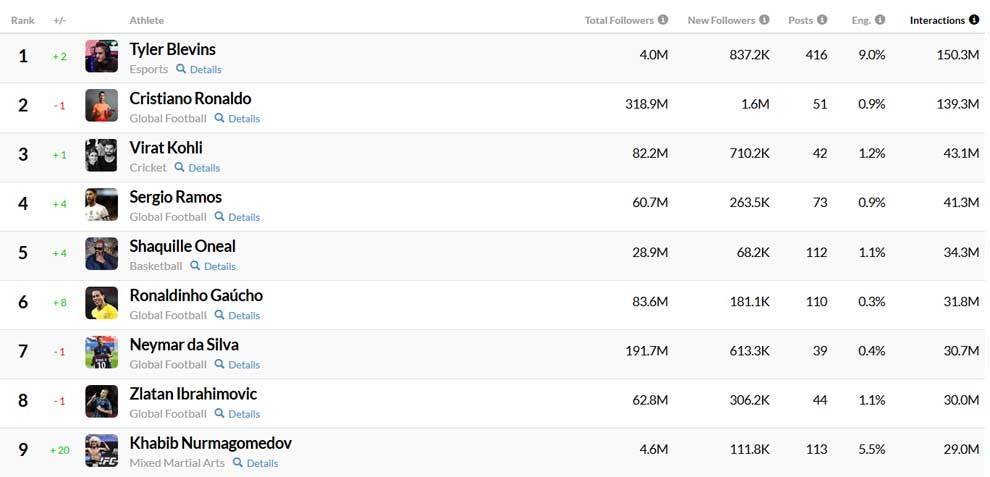Click the info icon next to Eng.
990x477 pixels.
880,20
